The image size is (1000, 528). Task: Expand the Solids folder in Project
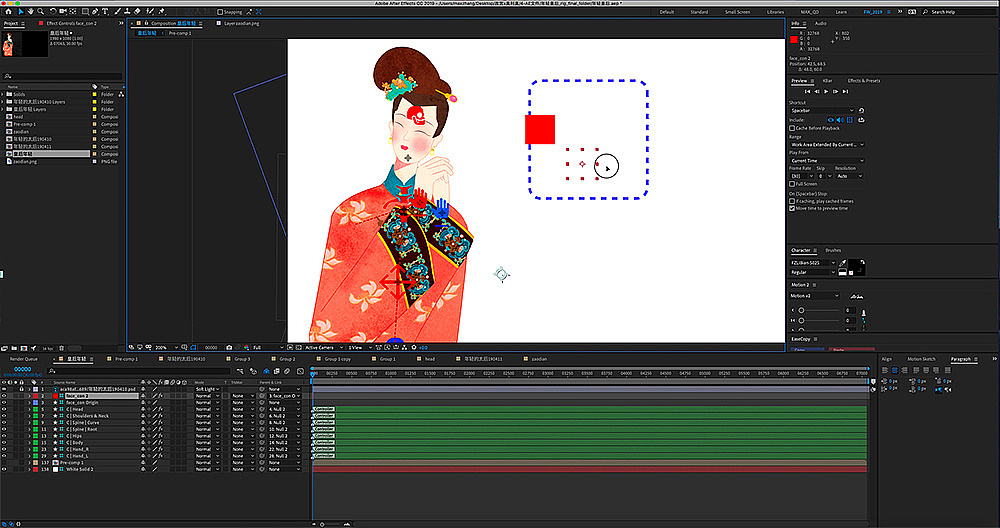3,94
